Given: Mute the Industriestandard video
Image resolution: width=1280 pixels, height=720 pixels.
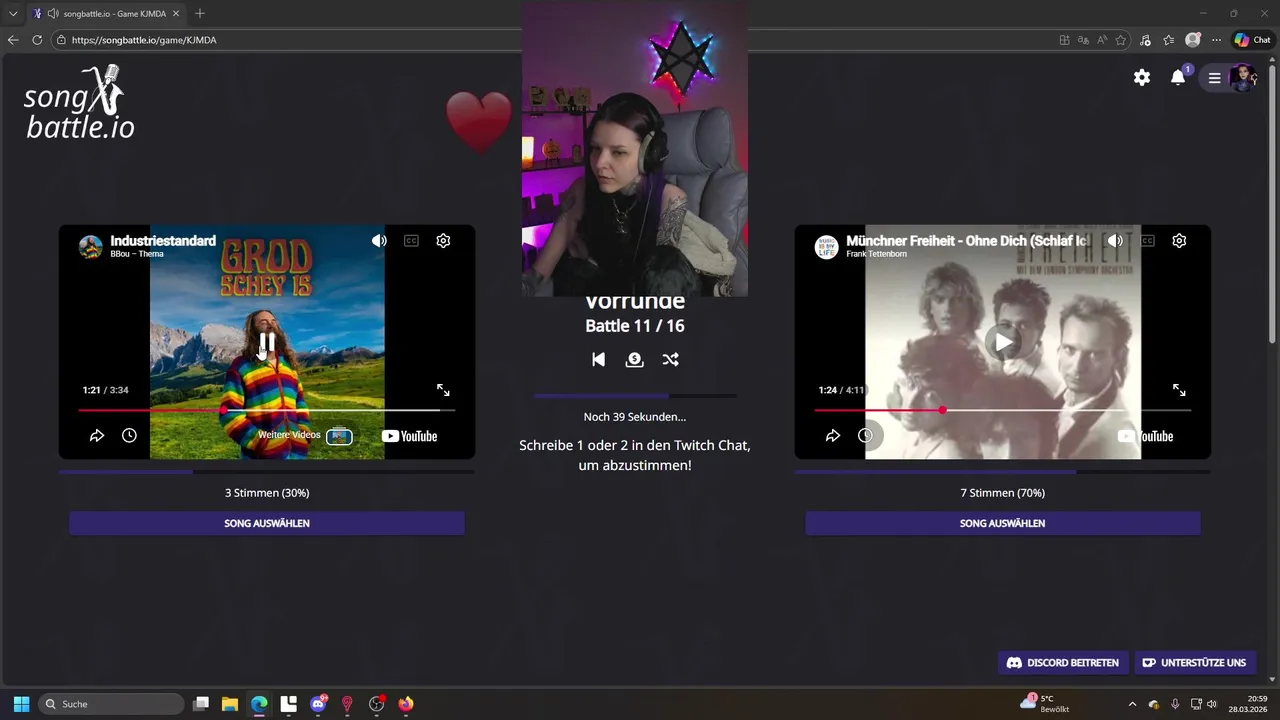Looking at the screenshot, I should click(379, 241).
